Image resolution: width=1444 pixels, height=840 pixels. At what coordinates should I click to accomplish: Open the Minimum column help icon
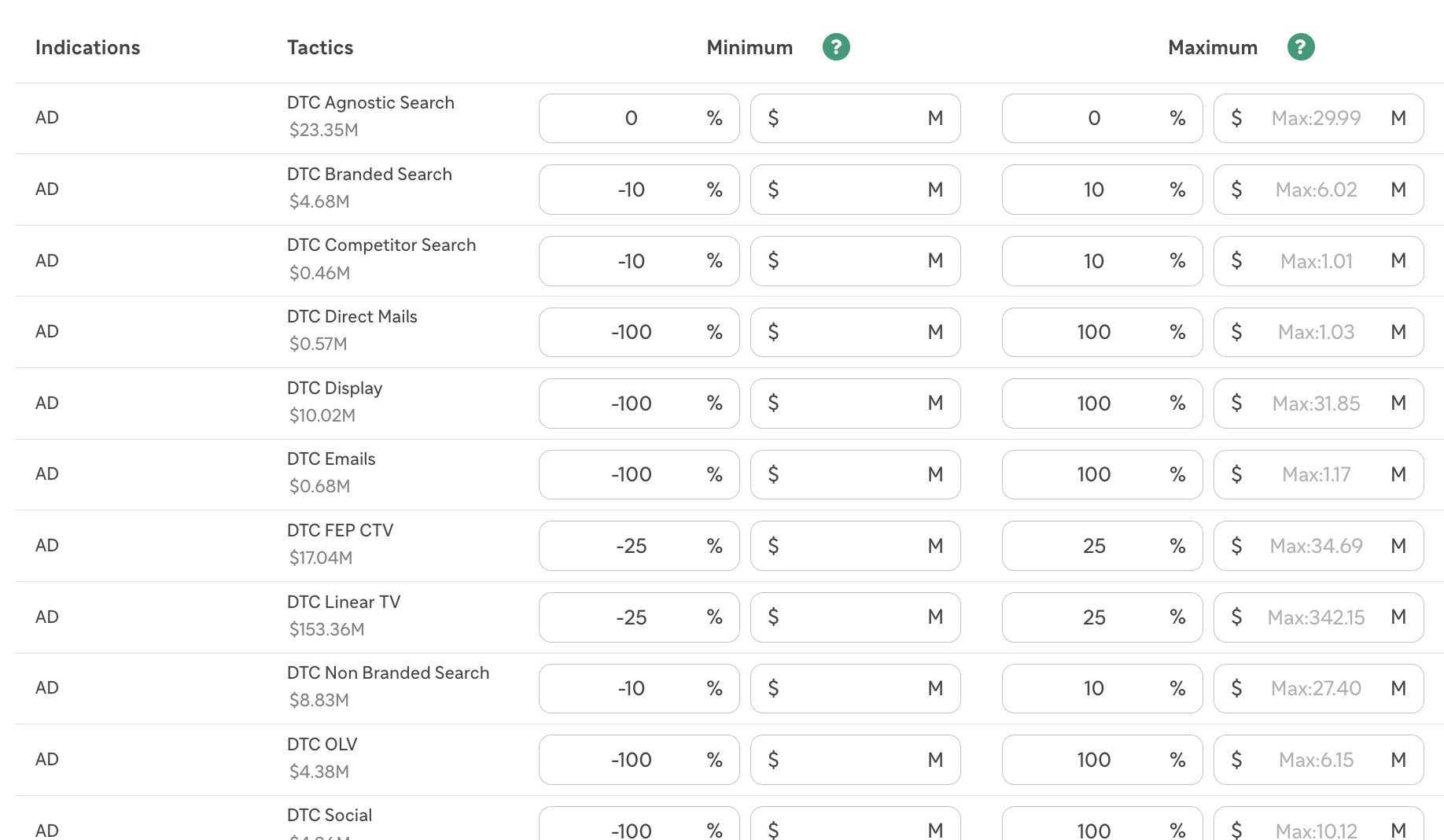pyautogui.click(x=836, y=47)
